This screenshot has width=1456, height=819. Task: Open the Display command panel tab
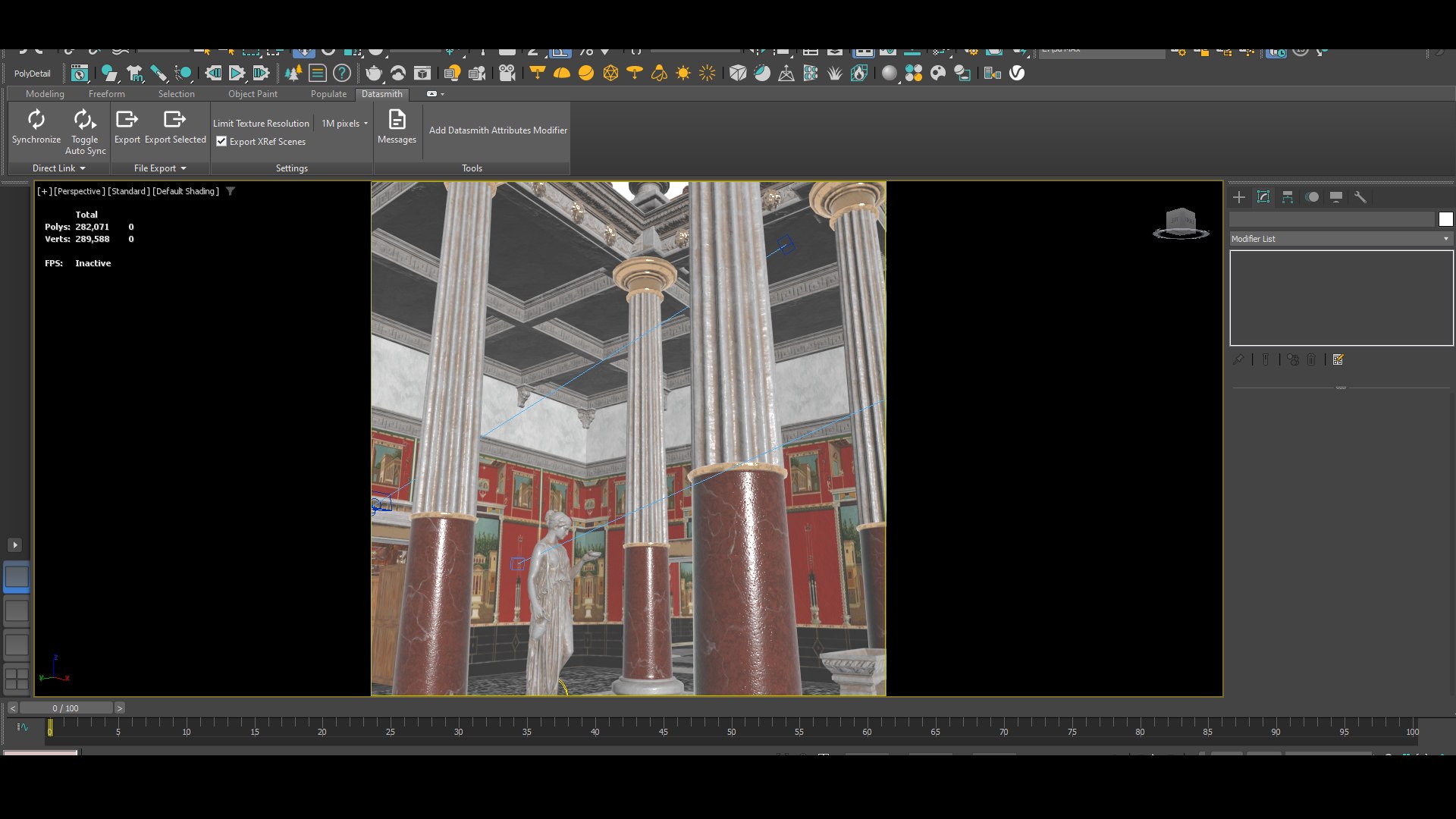coord(1336,197)
